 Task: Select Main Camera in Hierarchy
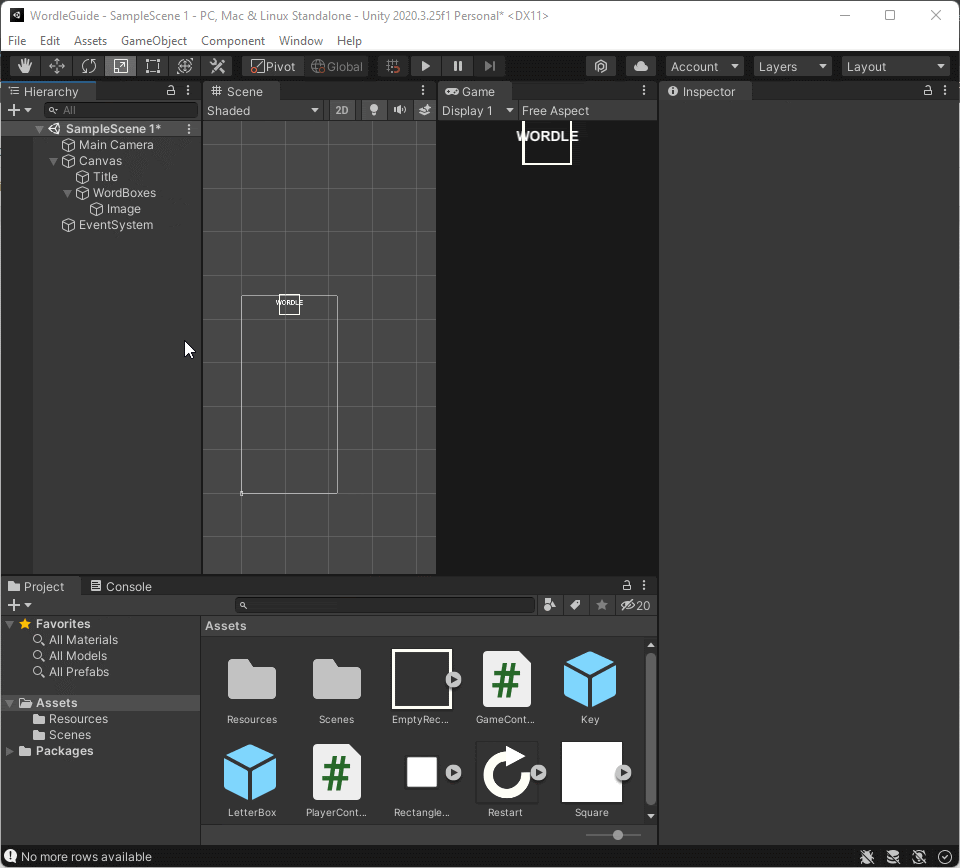click(x=116, y=145)
